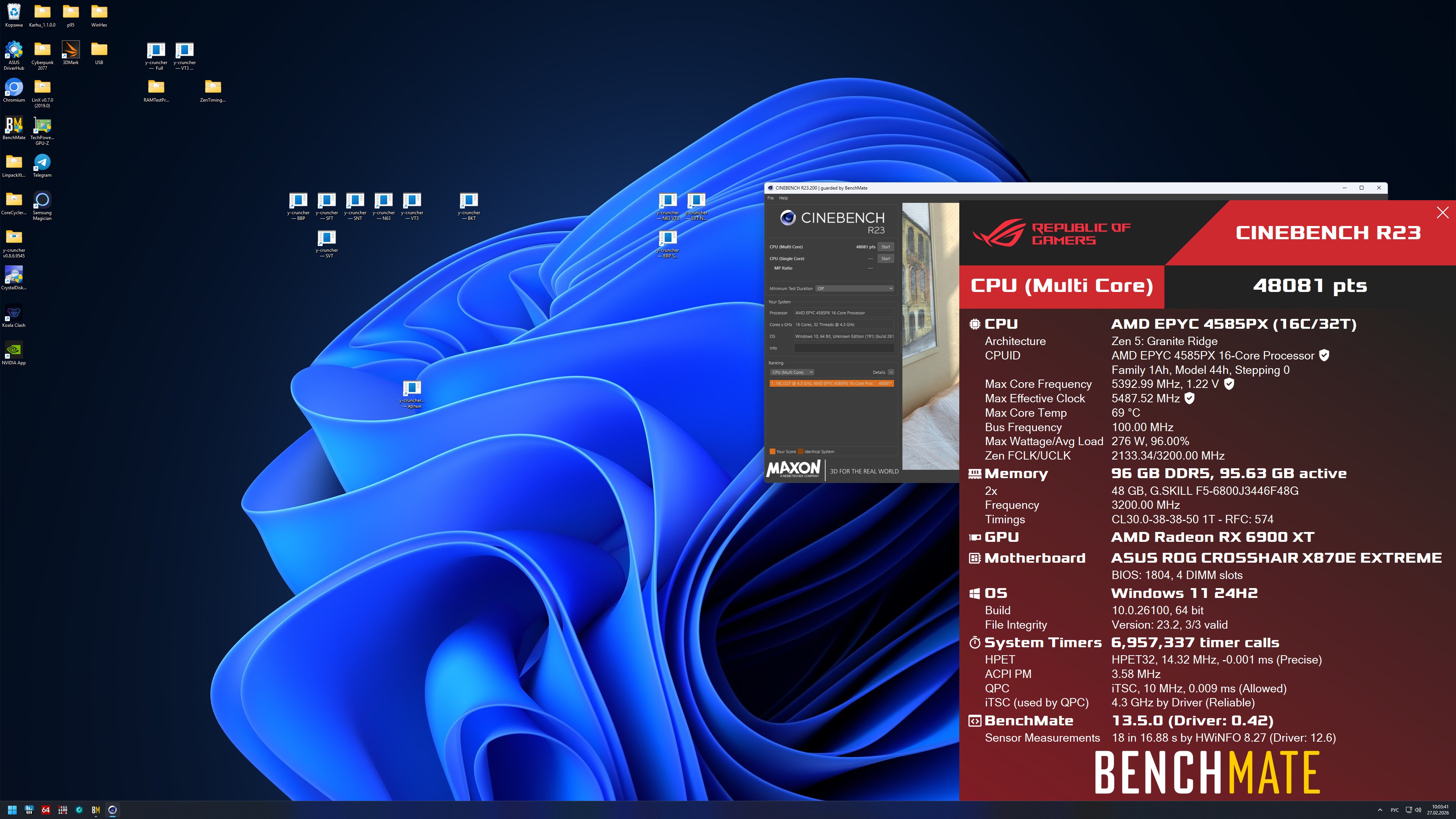Click the orange Your Score swatch
The height and width of the screenshot is (819, 1456).
(772, 452)
